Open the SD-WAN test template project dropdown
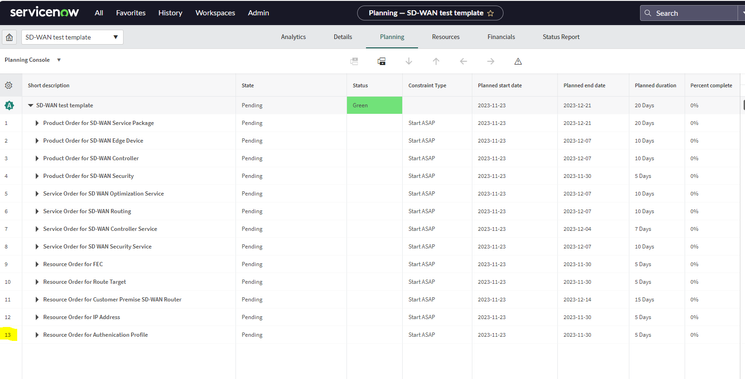Image resolution: width=745 pixels, height=379 pixels. tap(72, 37)
